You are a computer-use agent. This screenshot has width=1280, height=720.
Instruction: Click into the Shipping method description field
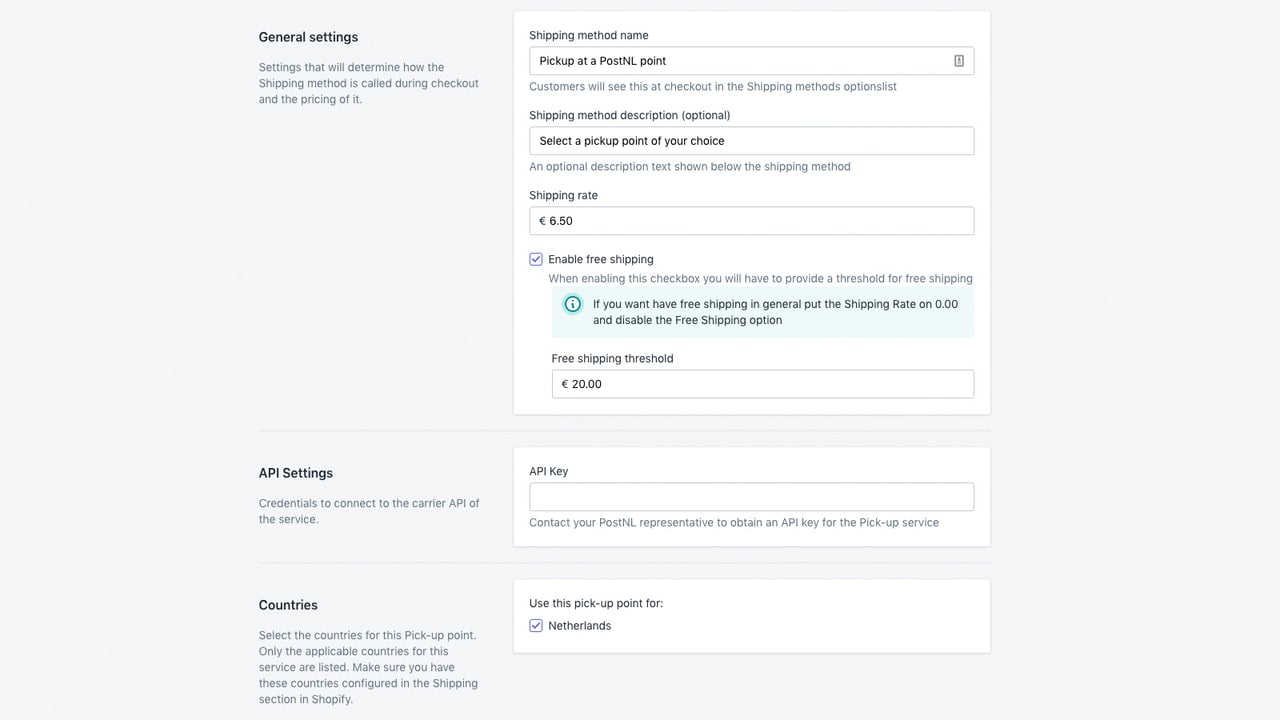point(751,141)
